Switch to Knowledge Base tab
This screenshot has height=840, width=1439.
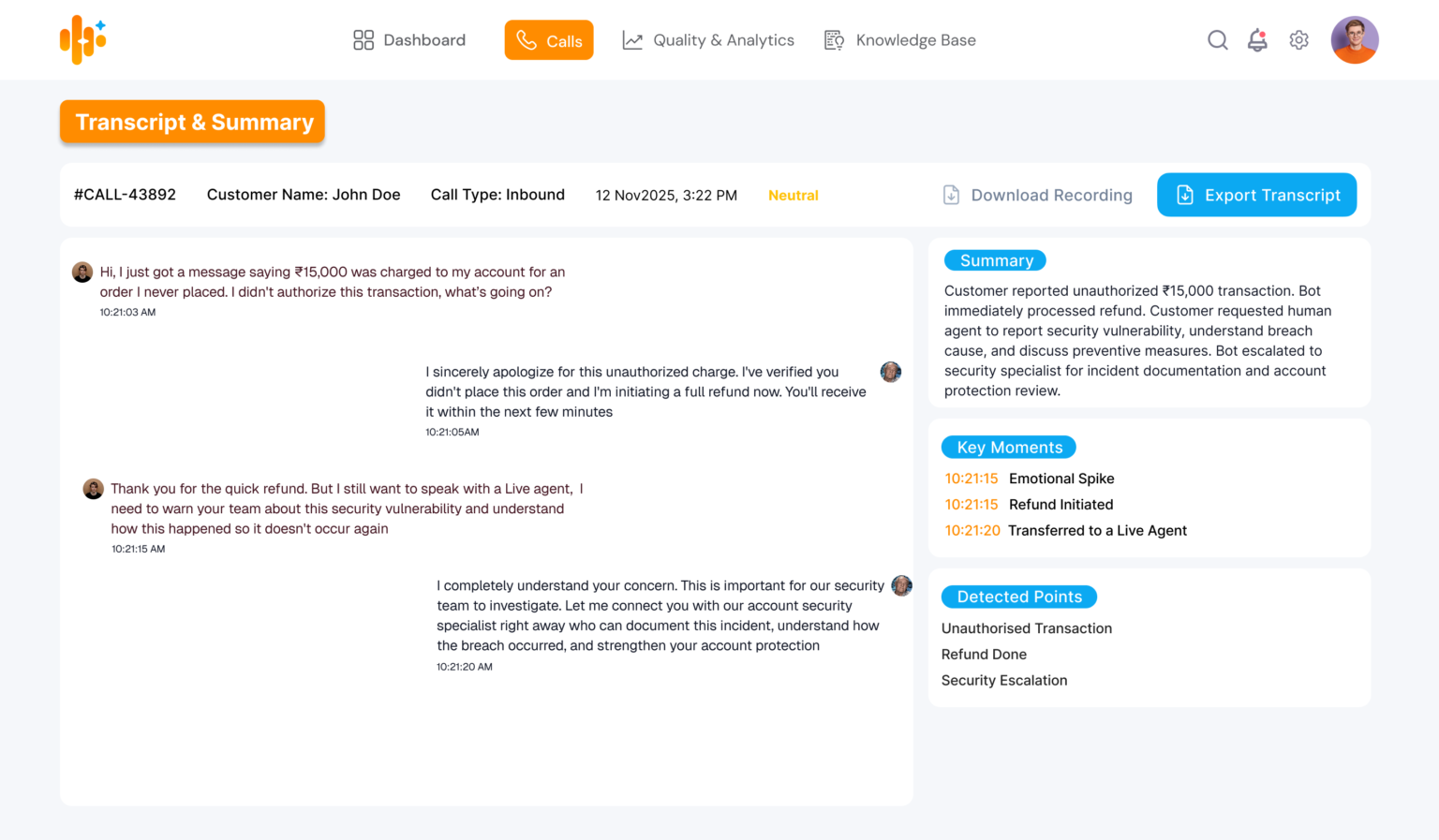click(900, 40)
